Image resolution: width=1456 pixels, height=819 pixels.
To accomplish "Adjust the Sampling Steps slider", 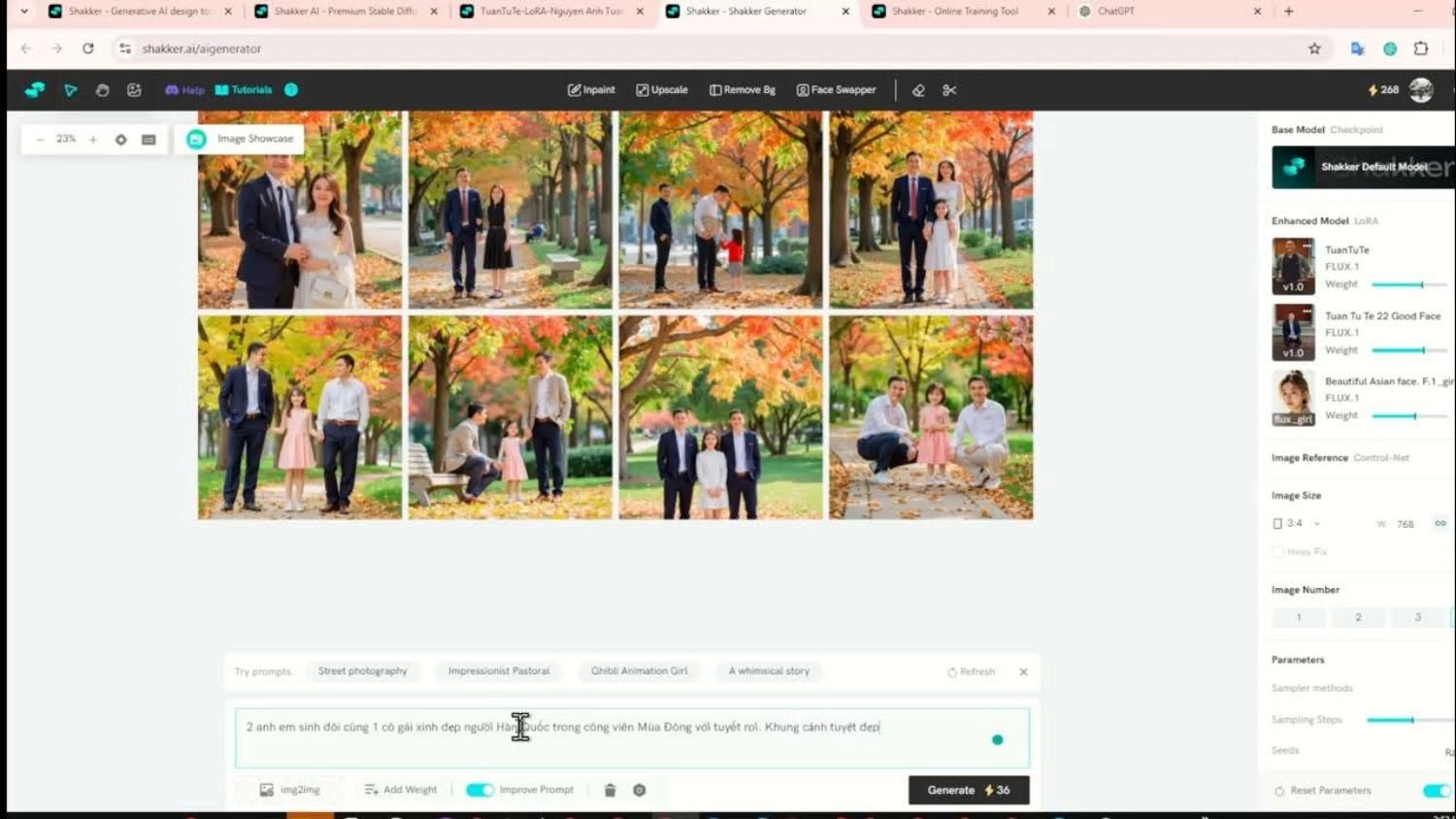I will 1409,720.
